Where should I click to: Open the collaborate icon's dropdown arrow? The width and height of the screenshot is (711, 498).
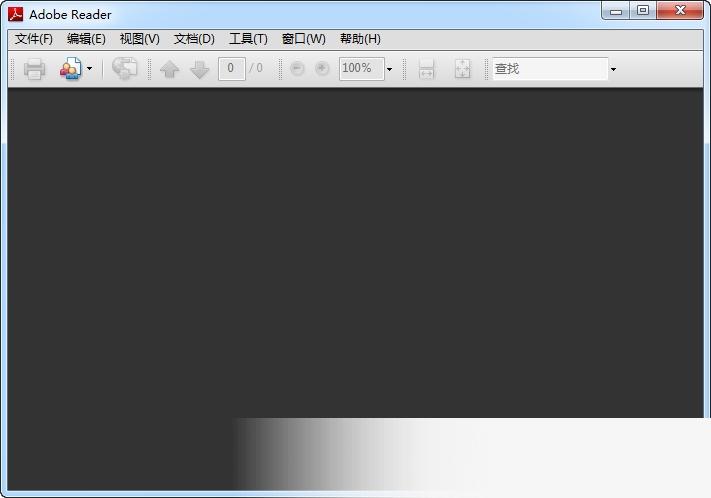point(89,69)
